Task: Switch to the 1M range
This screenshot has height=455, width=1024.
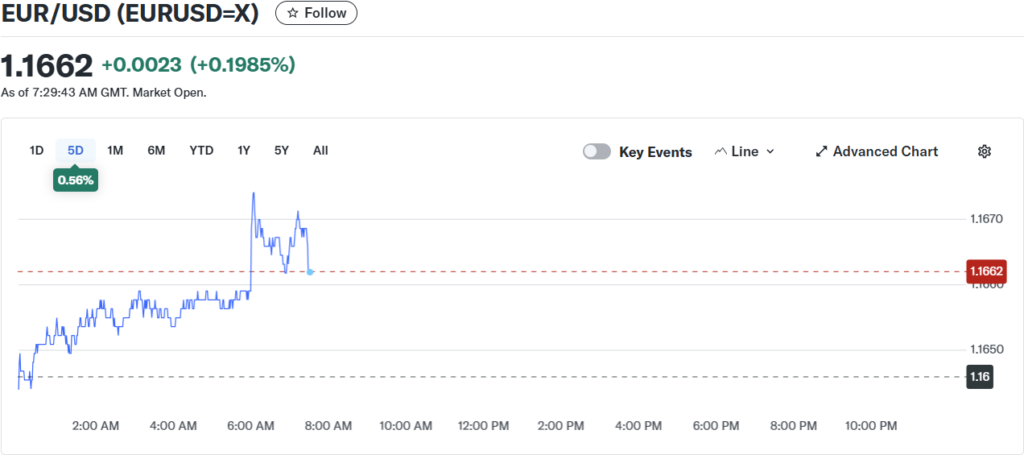Action: (x=115, y=150)
